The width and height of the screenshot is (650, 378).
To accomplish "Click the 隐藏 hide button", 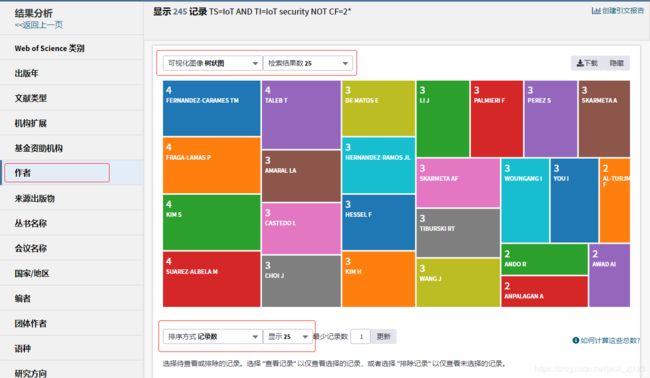I will click(616, 63).
